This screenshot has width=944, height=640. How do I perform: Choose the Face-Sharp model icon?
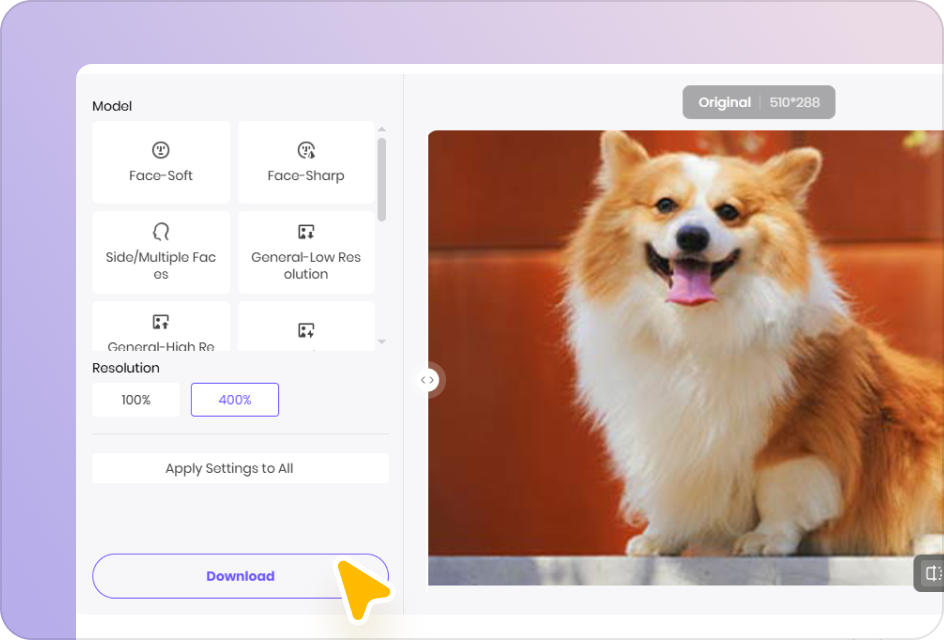point(306,150)
